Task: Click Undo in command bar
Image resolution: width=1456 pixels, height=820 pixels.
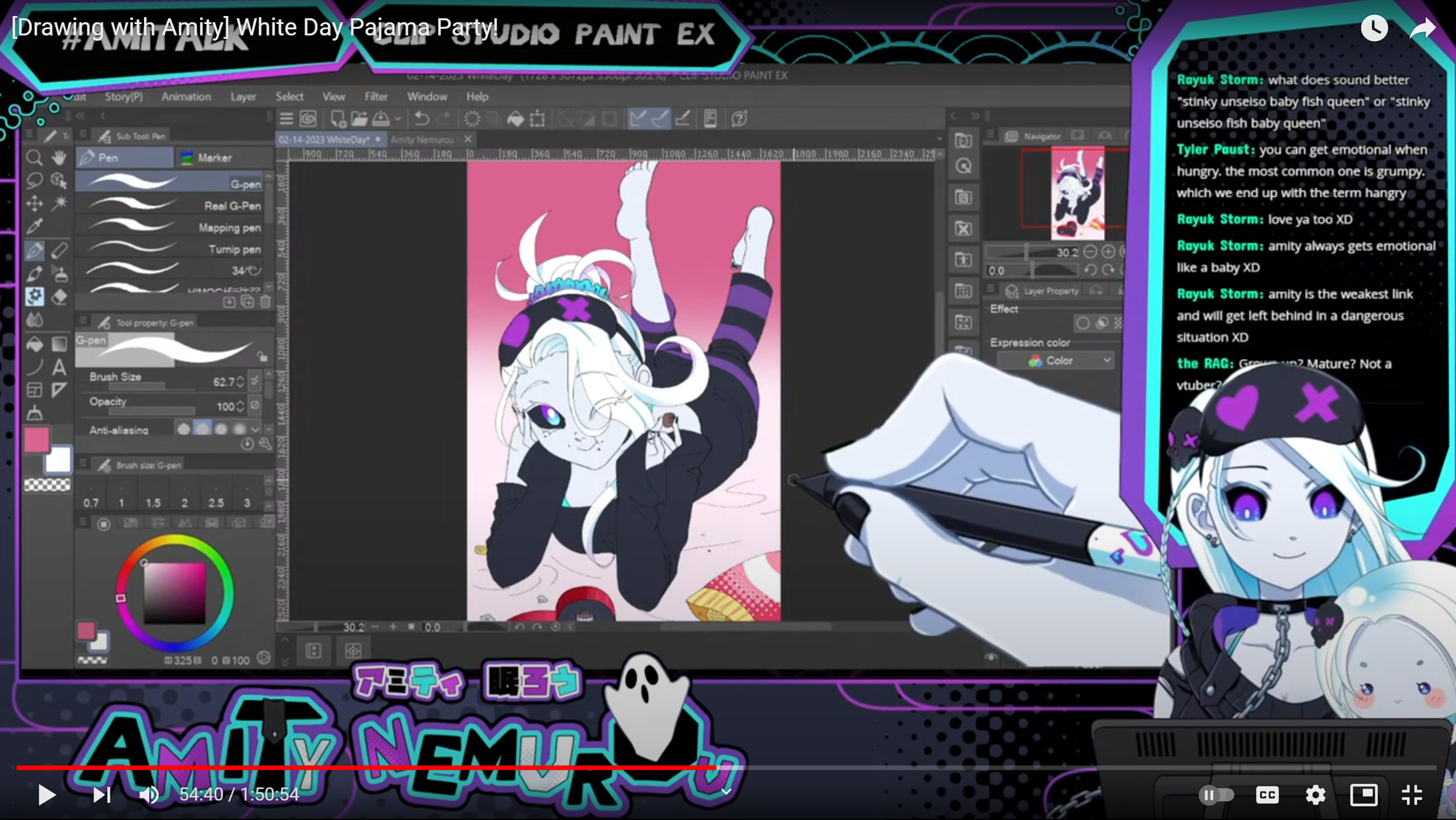Action: (x=422, y=119)
